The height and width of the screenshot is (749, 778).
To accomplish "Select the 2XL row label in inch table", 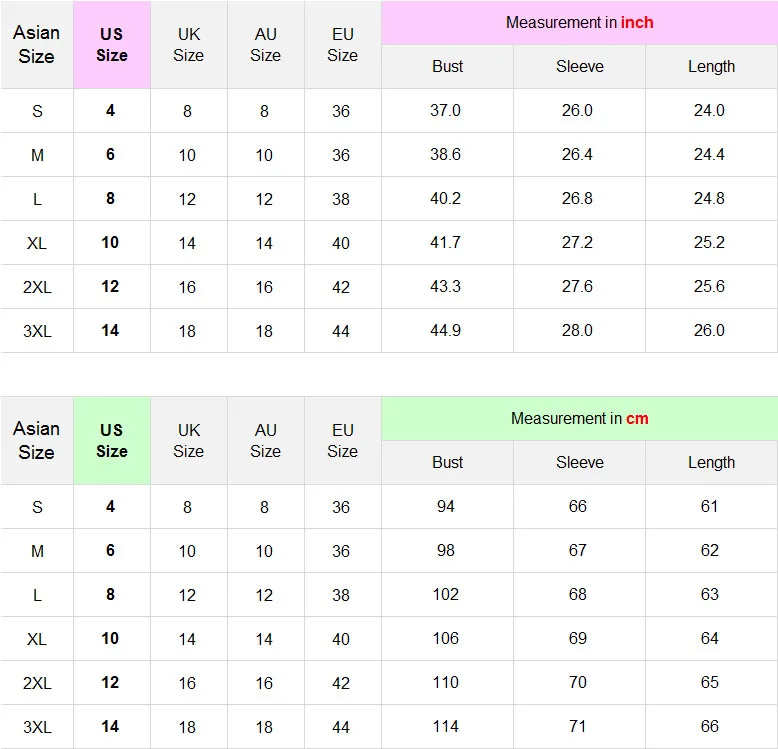I will pyautogui.click(x=37, y=287).
